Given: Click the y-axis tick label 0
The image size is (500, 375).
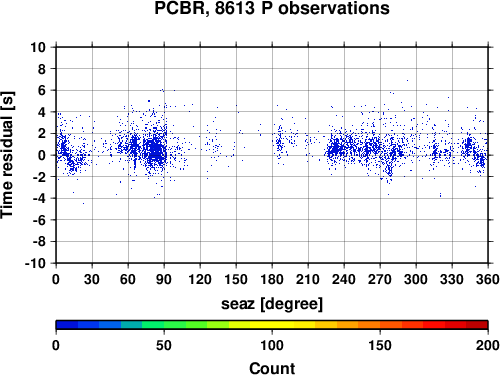Looking at the screenshot, I should tap(42, 155).
